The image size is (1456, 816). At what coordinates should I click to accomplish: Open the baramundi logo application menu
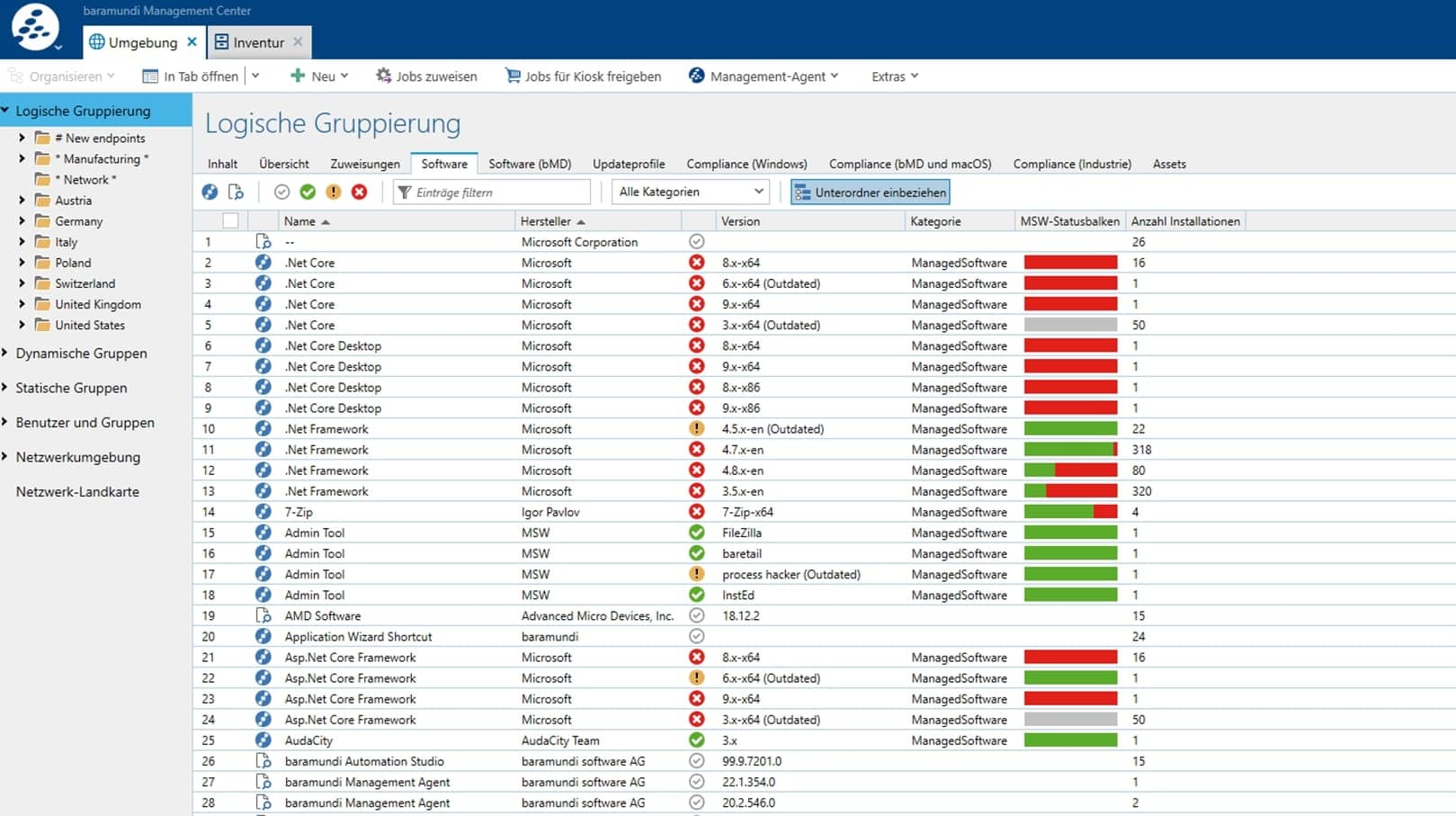(x=35, y=27)
